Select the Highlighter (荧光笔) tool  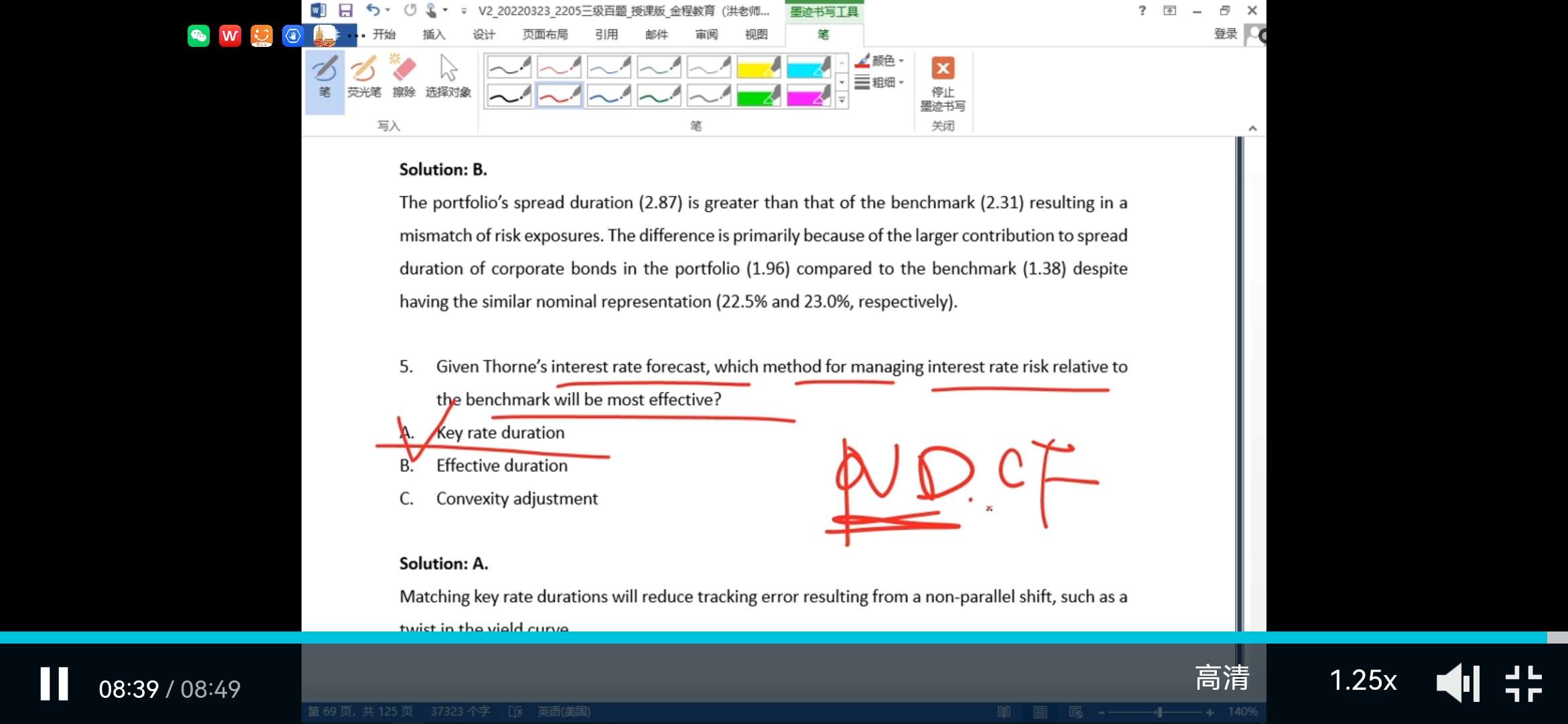(x=364, y=77)
